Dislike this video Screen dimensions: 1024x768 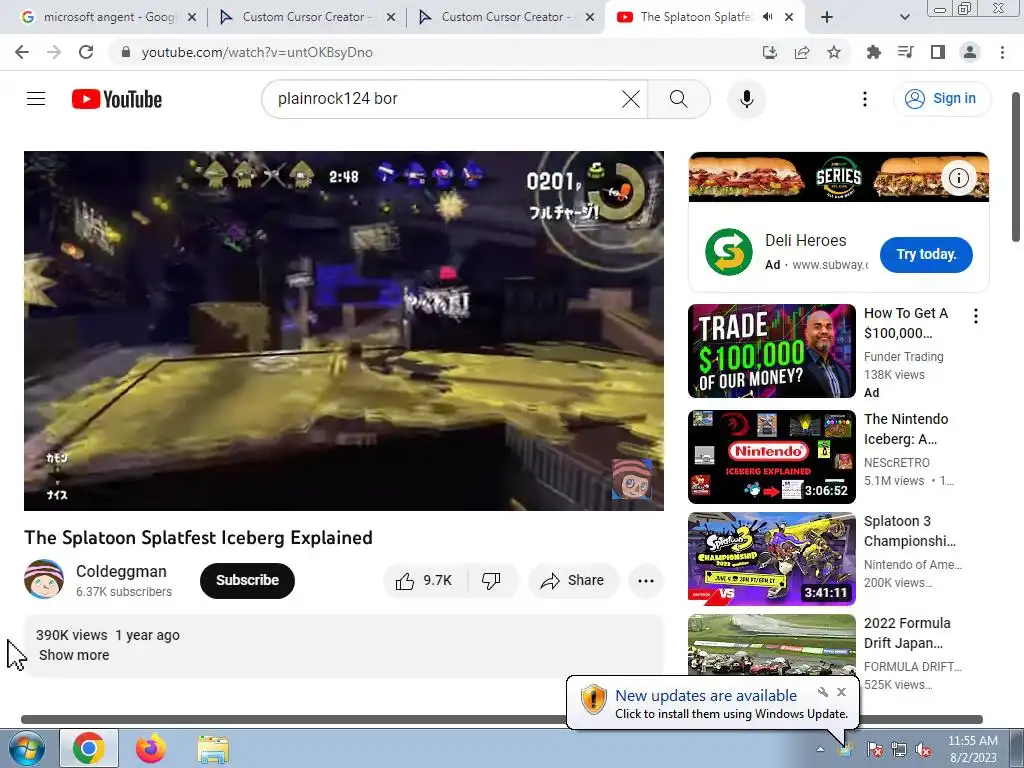pyautogui.click(x=491, y=581)
